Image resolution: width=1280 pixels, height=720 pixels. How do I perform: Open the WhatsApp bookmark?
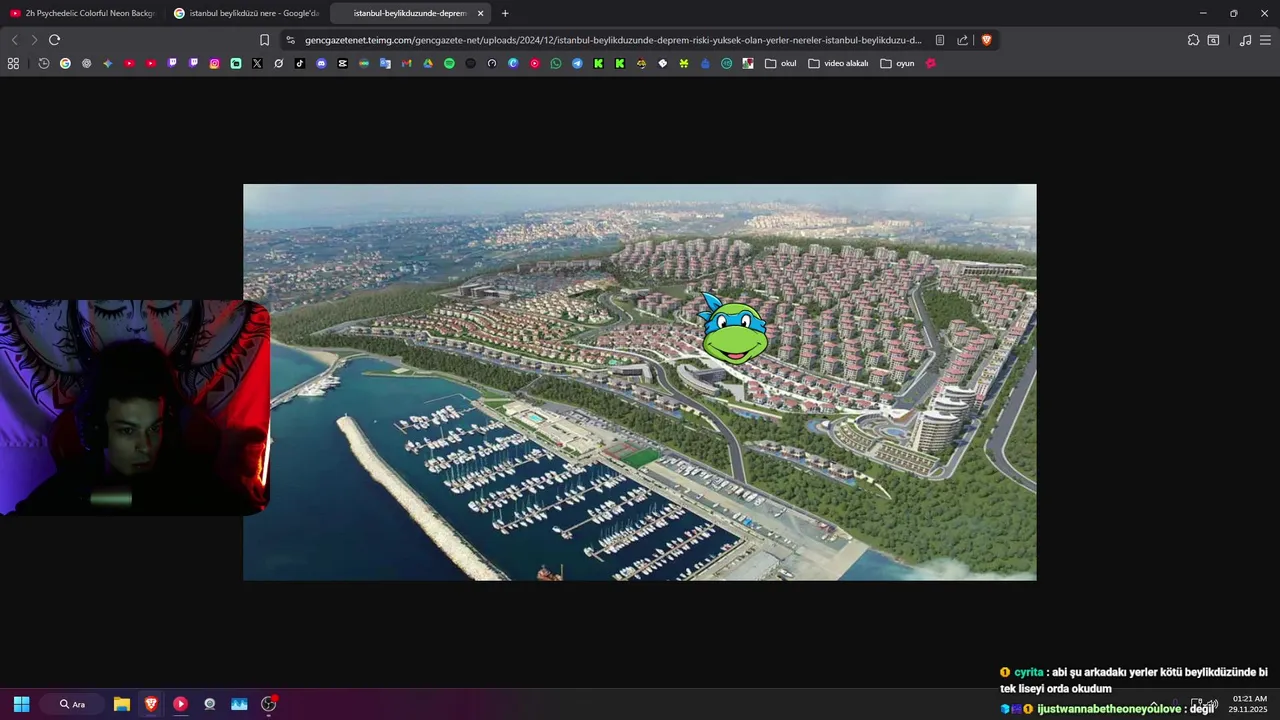pyautogui.click(x=556, y=63)
